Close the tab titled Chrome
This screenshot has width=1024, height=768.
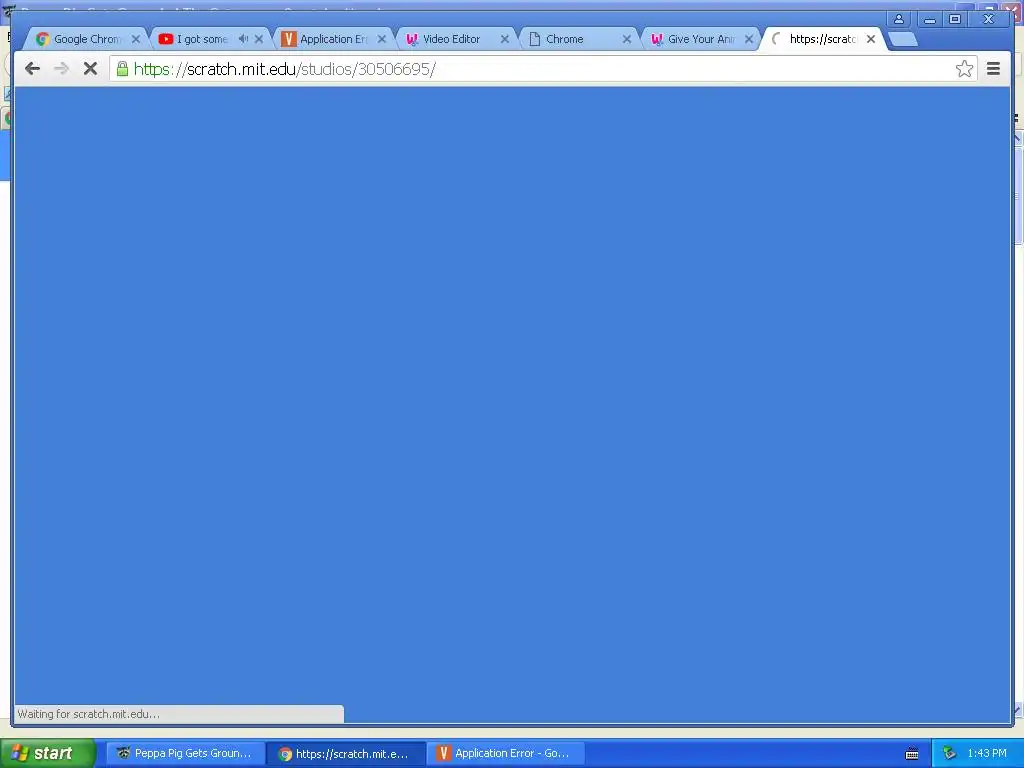627,39
